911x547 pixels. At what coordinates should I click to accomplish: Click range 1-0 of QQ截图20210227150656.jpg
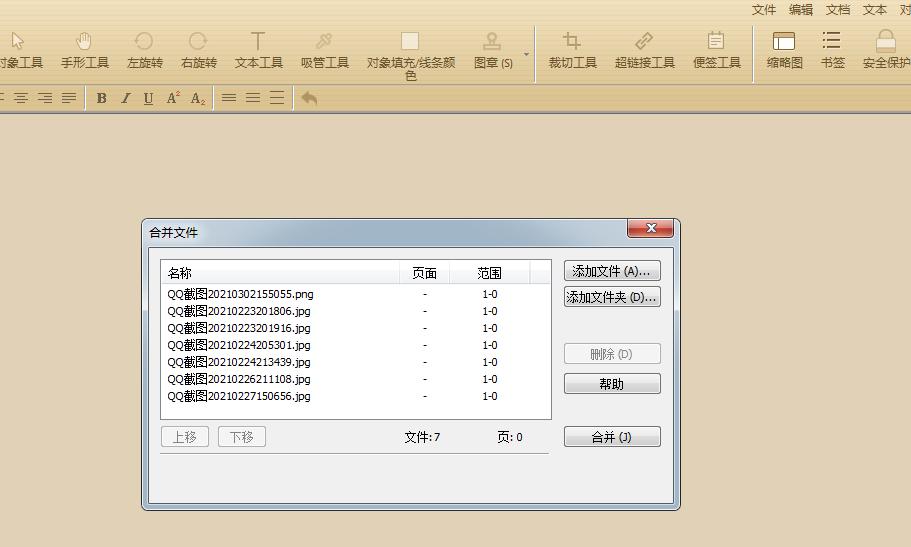[490, 396]
